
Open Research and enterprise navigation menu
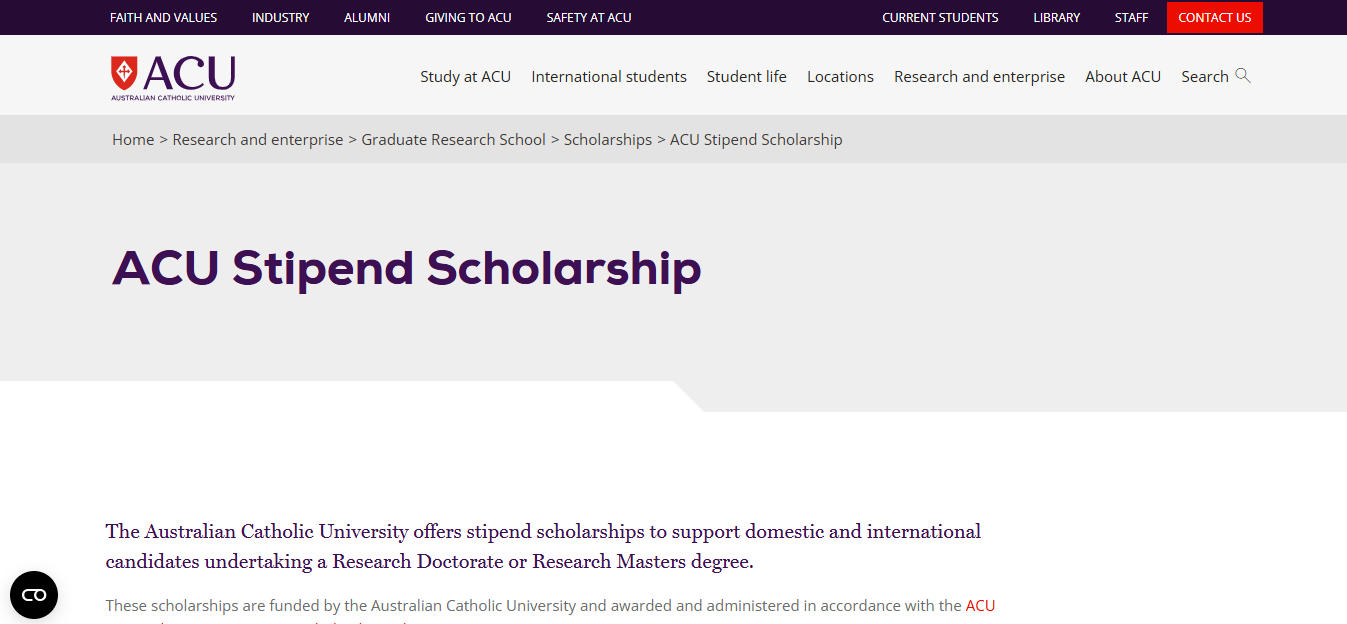click(x=979, y=76)
